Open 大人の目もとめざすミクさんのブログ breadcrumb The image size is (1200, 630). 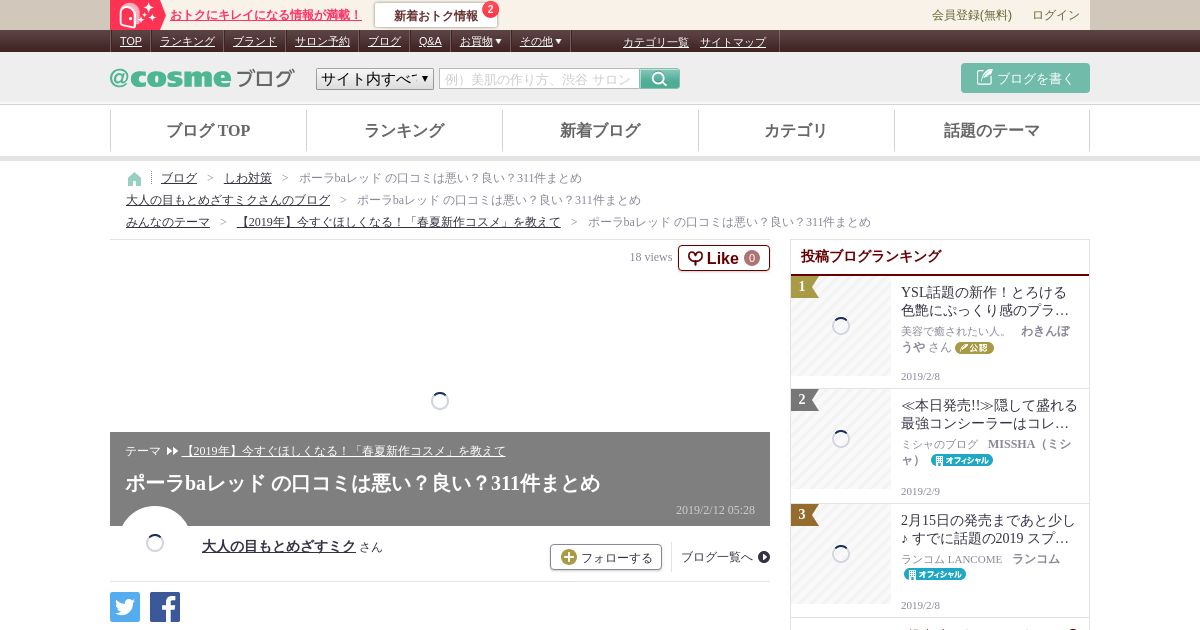(228, 200)
